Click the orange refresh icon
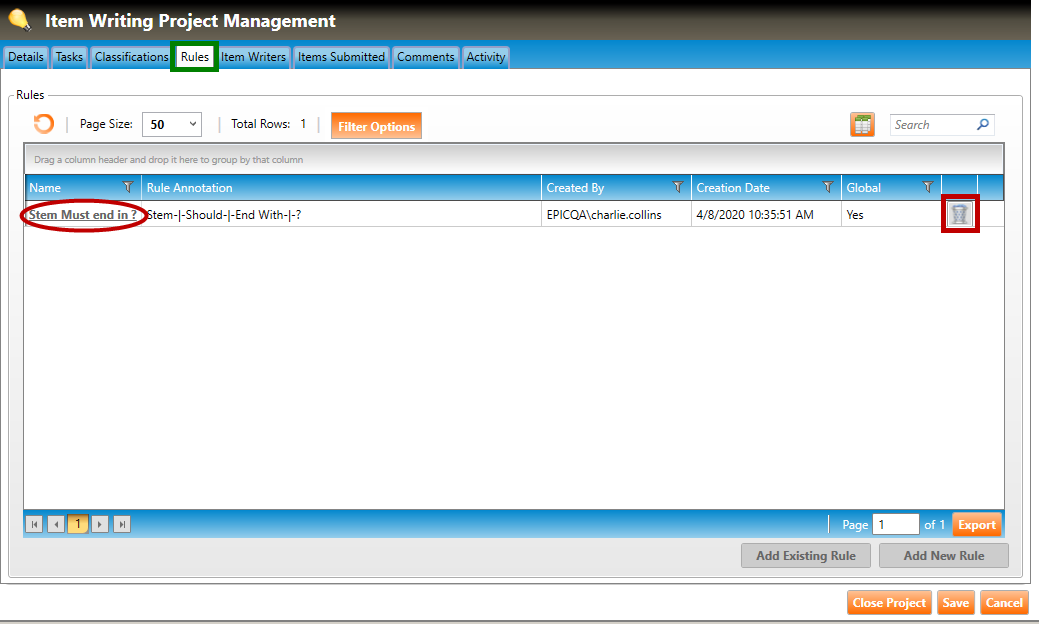Image resolution: width=1039 pixels, height=624 pixels. pyautogui.click(x=43, y=124)
